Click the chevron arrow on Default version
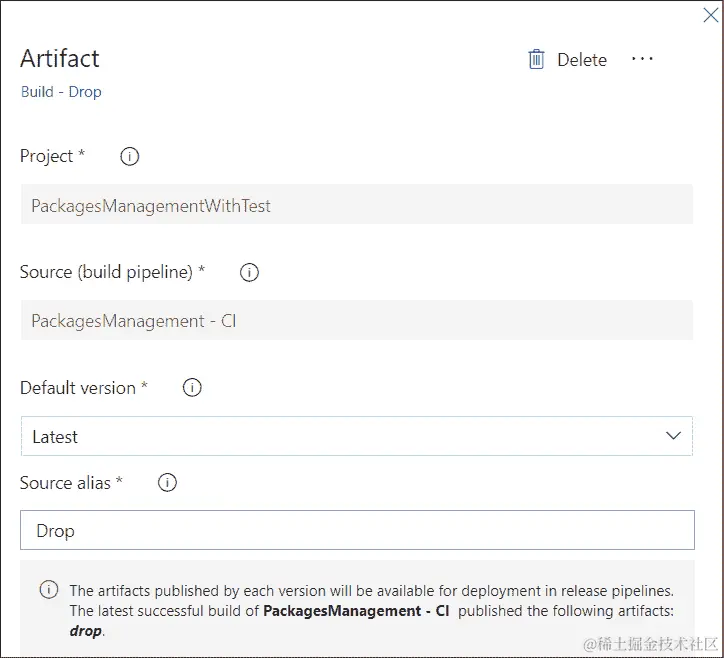724x658 pixels. click(673, 436)
